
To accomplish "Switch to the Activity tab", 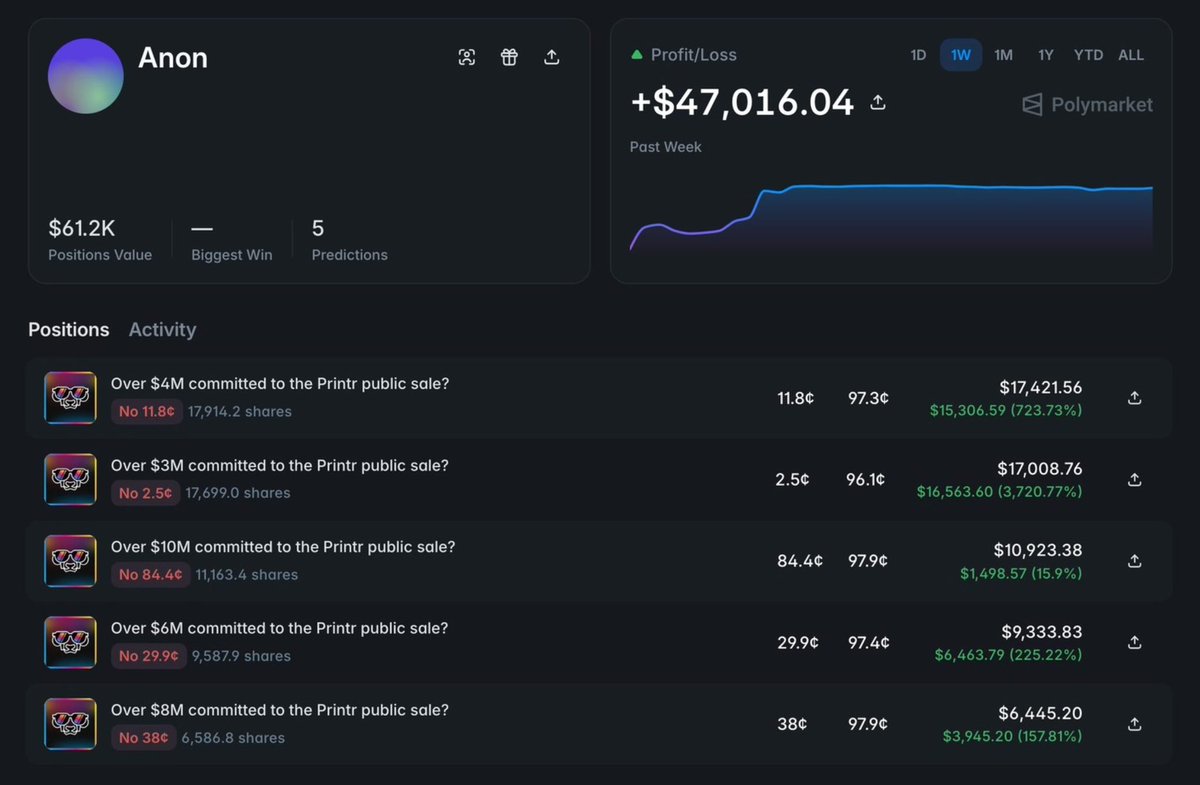I will pos(162,329).
